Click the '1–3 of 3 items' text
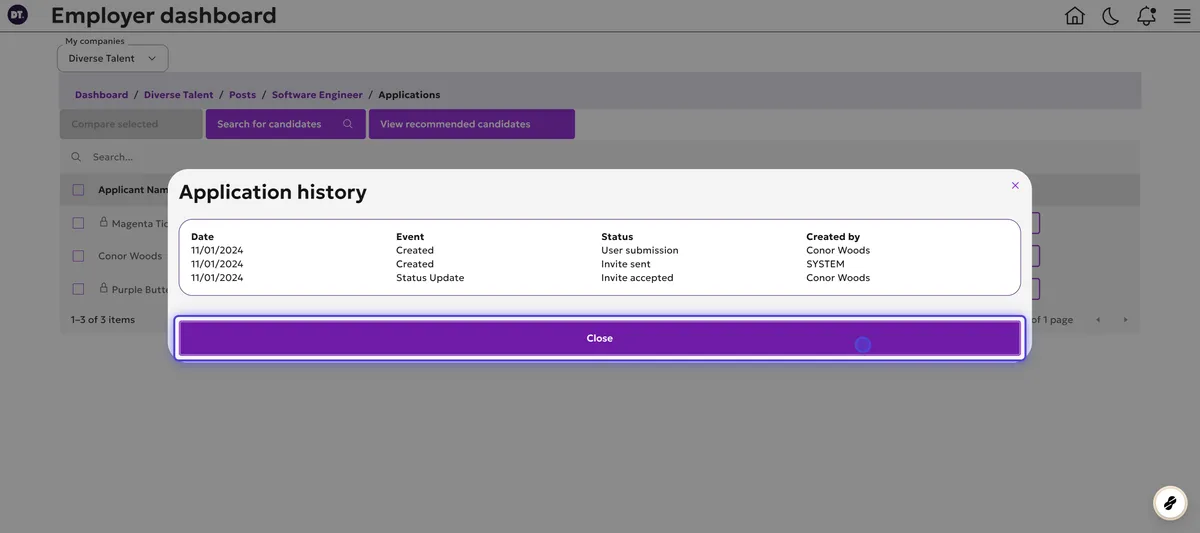Viewport: 1200px width, 533px height. 103,320
